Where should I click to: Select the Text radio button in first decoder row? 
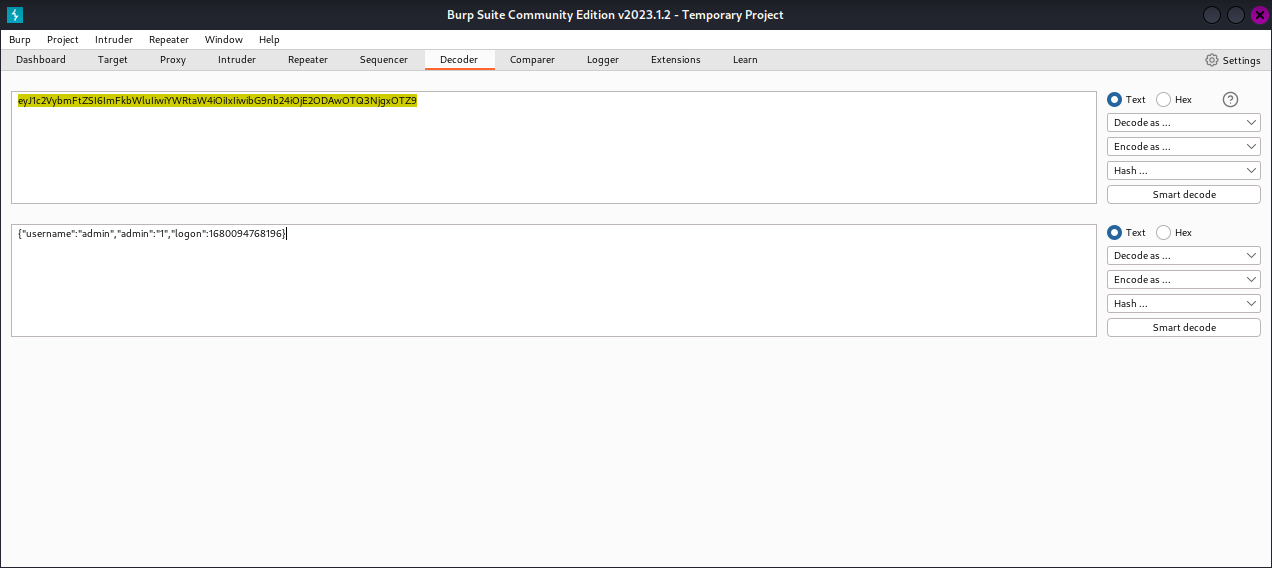[1114, 99]
